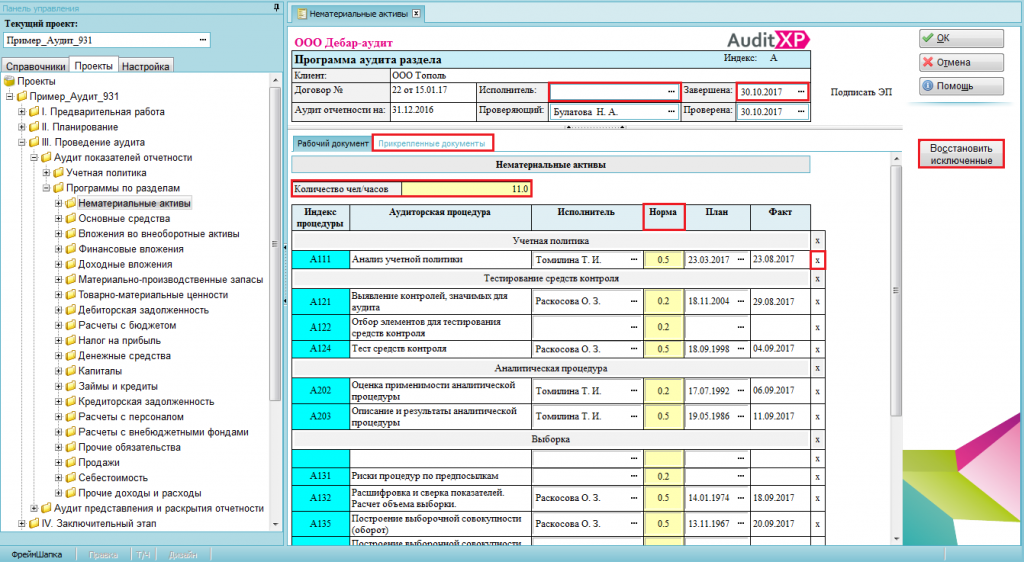Switch to the Настройка tab
1024x562 pixels.
click(145, 67)
